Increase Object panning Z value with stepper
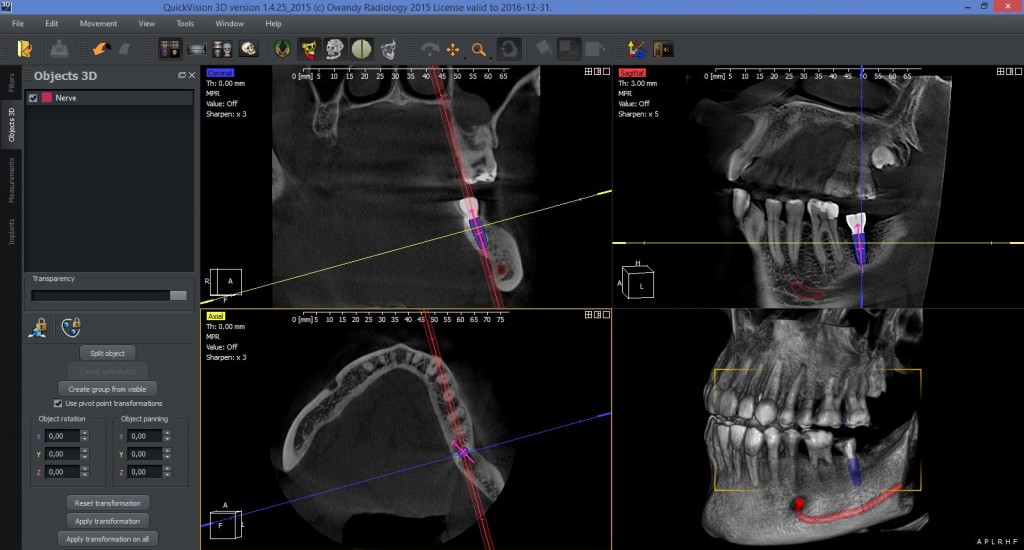This screenshot has height=550, width=1024. [165, 468]
